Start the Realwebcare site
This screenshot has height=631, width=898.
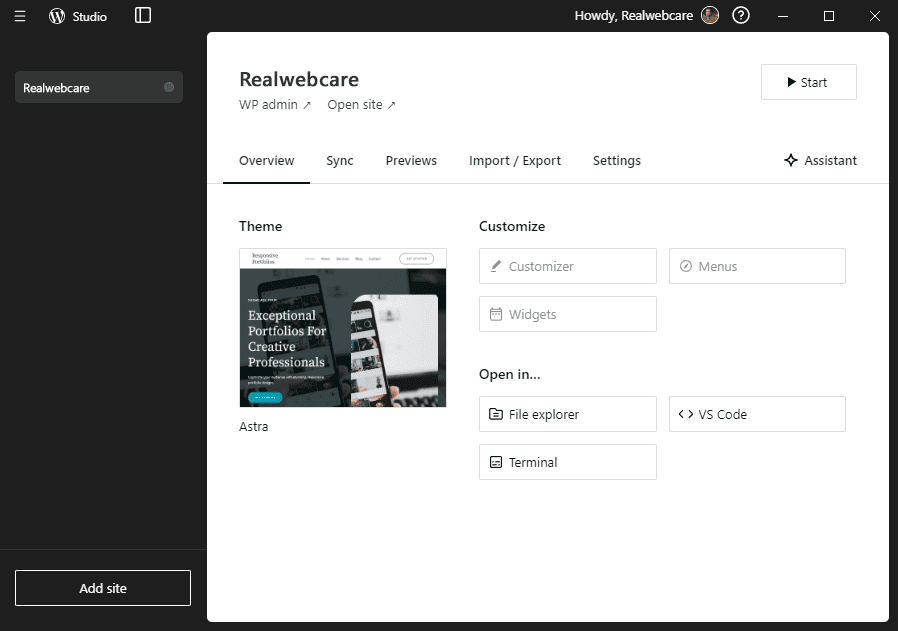tap(808, 82)
